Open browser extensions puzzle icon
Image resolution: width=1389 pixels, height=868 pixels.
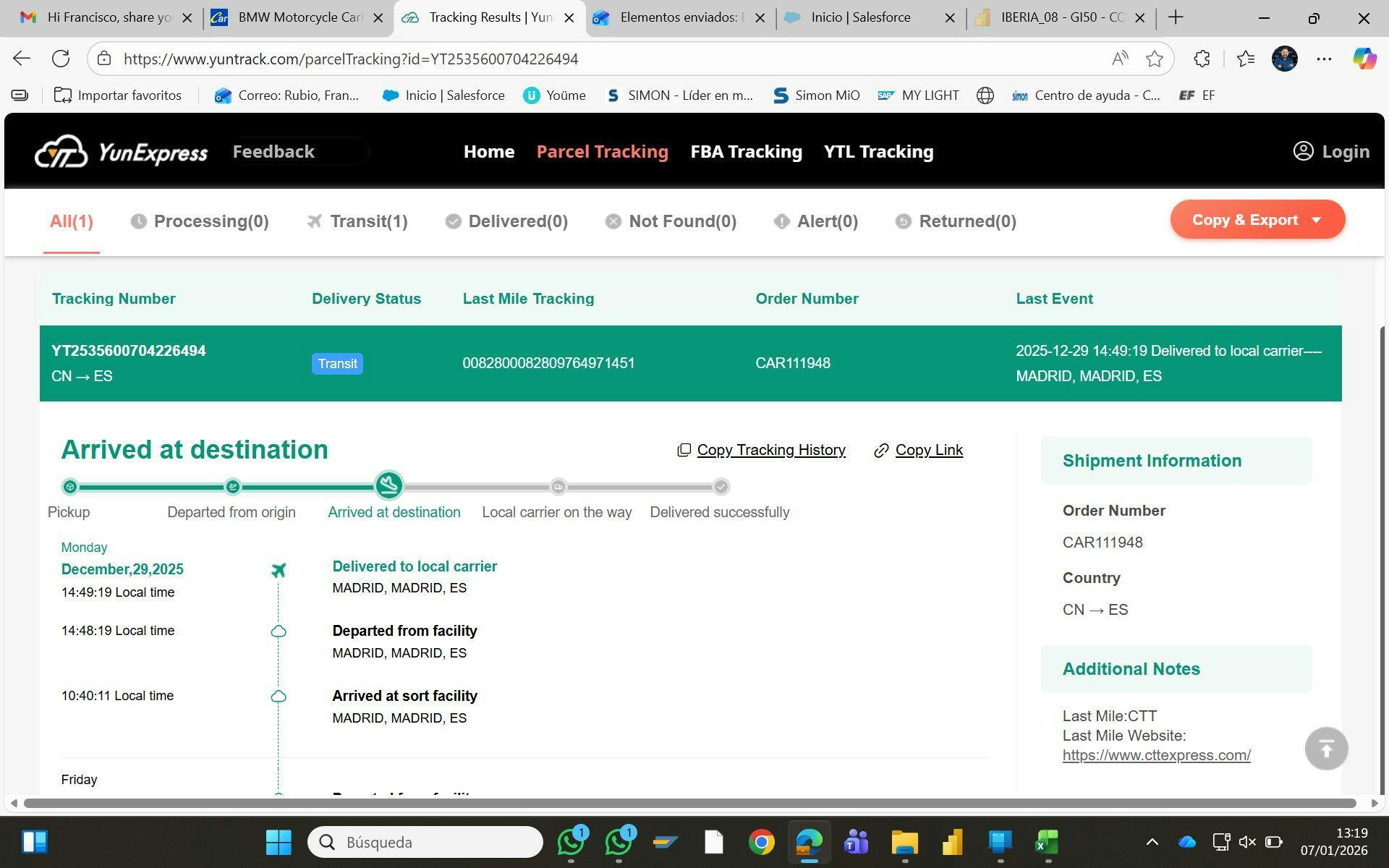[1202, 59]
